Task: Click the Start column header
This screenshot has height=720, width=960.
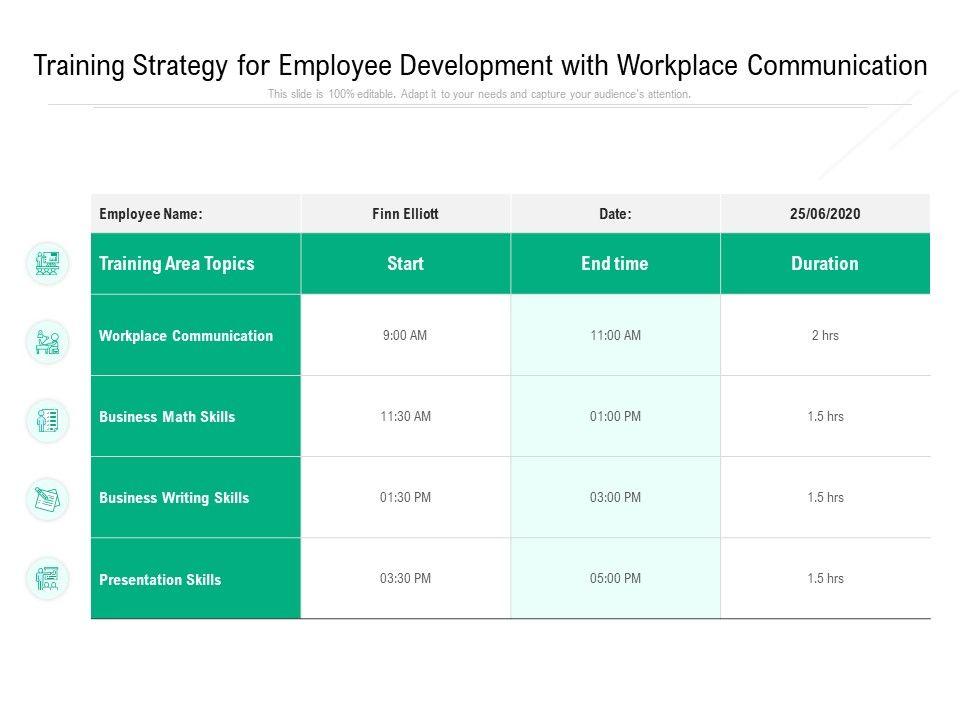Action: click(405, 264)
